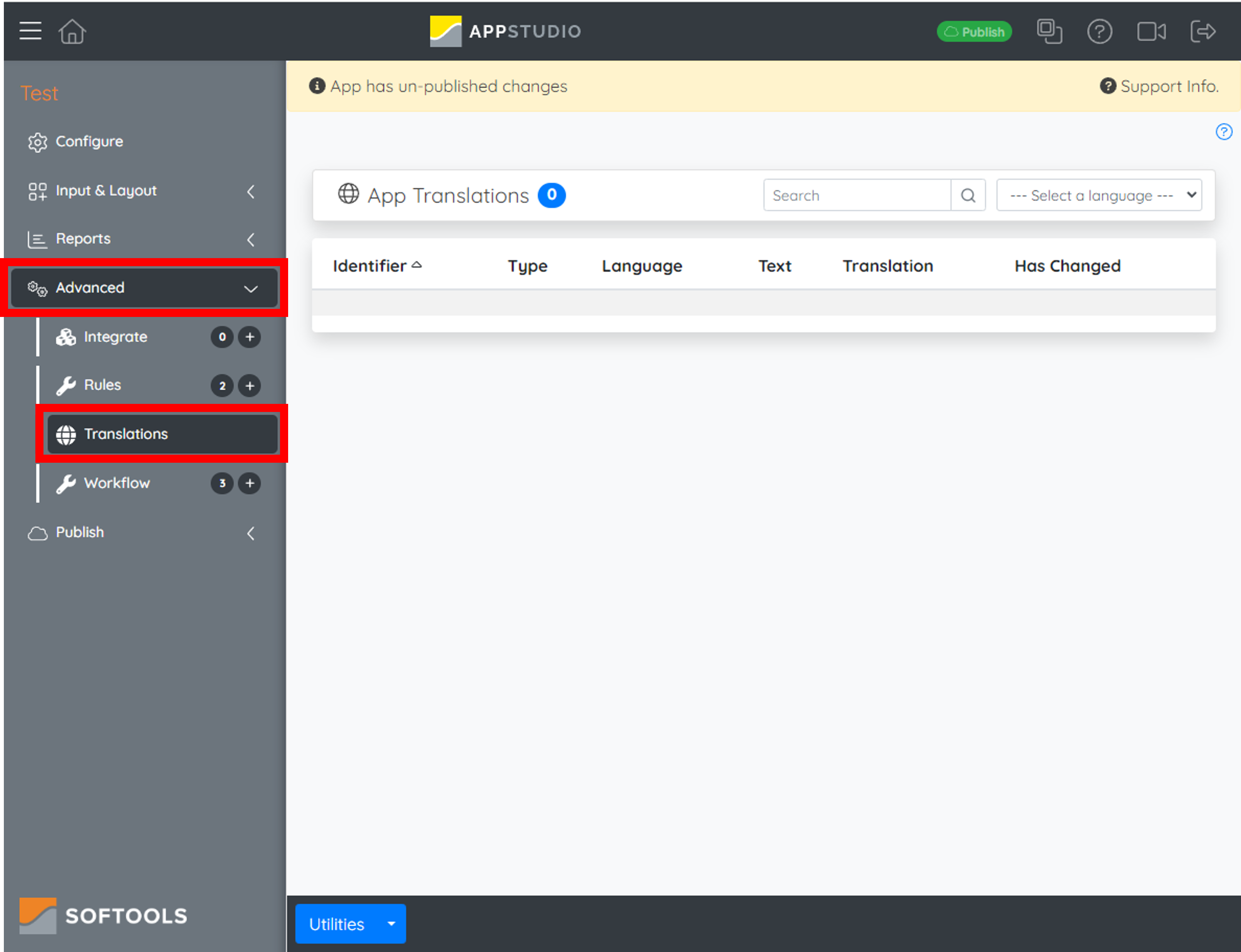Click the unpublished changes info icon

point(317,86)
